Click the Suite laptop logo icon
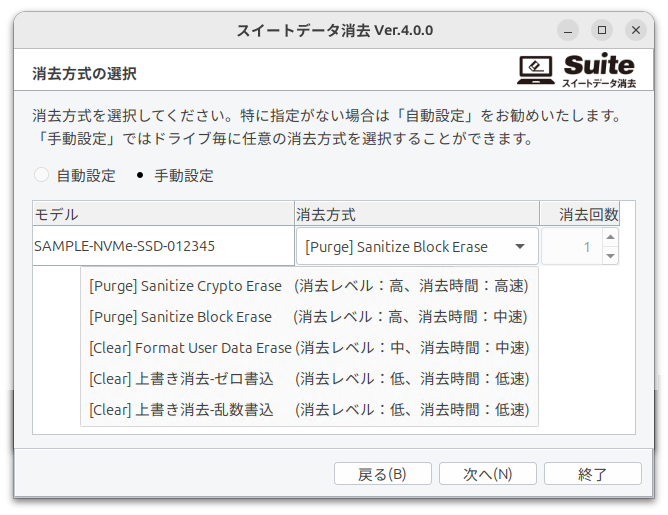Viewport: 668px width, 515px height. pos(538,69)
